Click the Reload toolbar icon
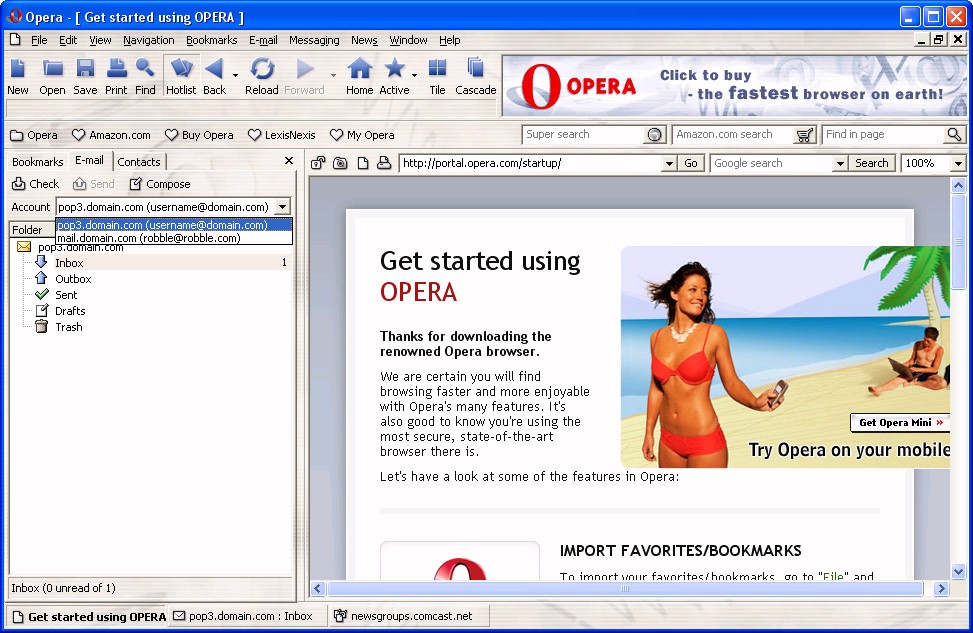Image resolution: width=973 pixels, height=633 pixels. tap(262, 69)
